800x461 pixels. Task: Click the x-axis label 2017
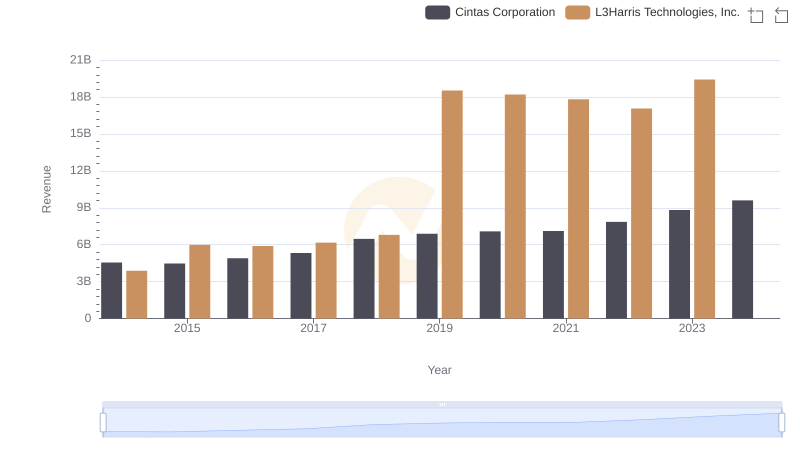pos(313,328)
